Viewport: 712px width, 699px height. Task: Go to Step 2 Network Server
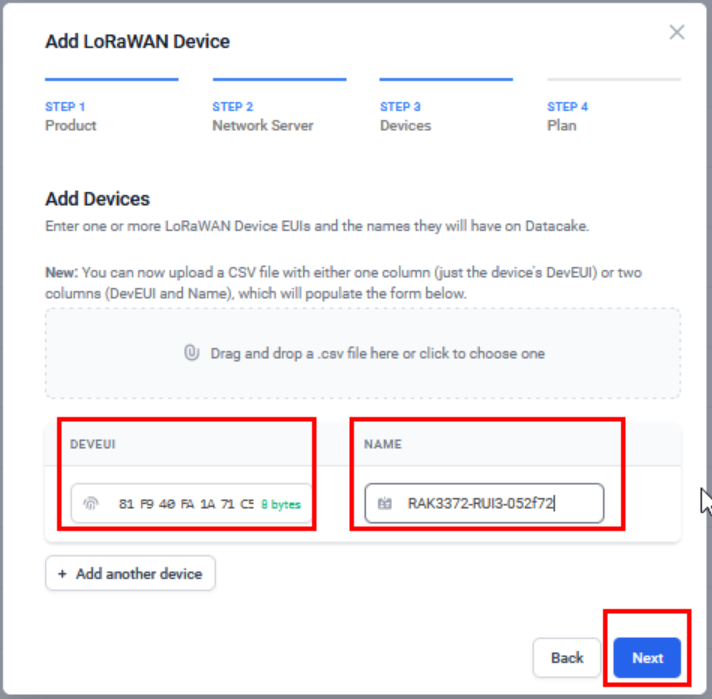[x=263, y=116]
